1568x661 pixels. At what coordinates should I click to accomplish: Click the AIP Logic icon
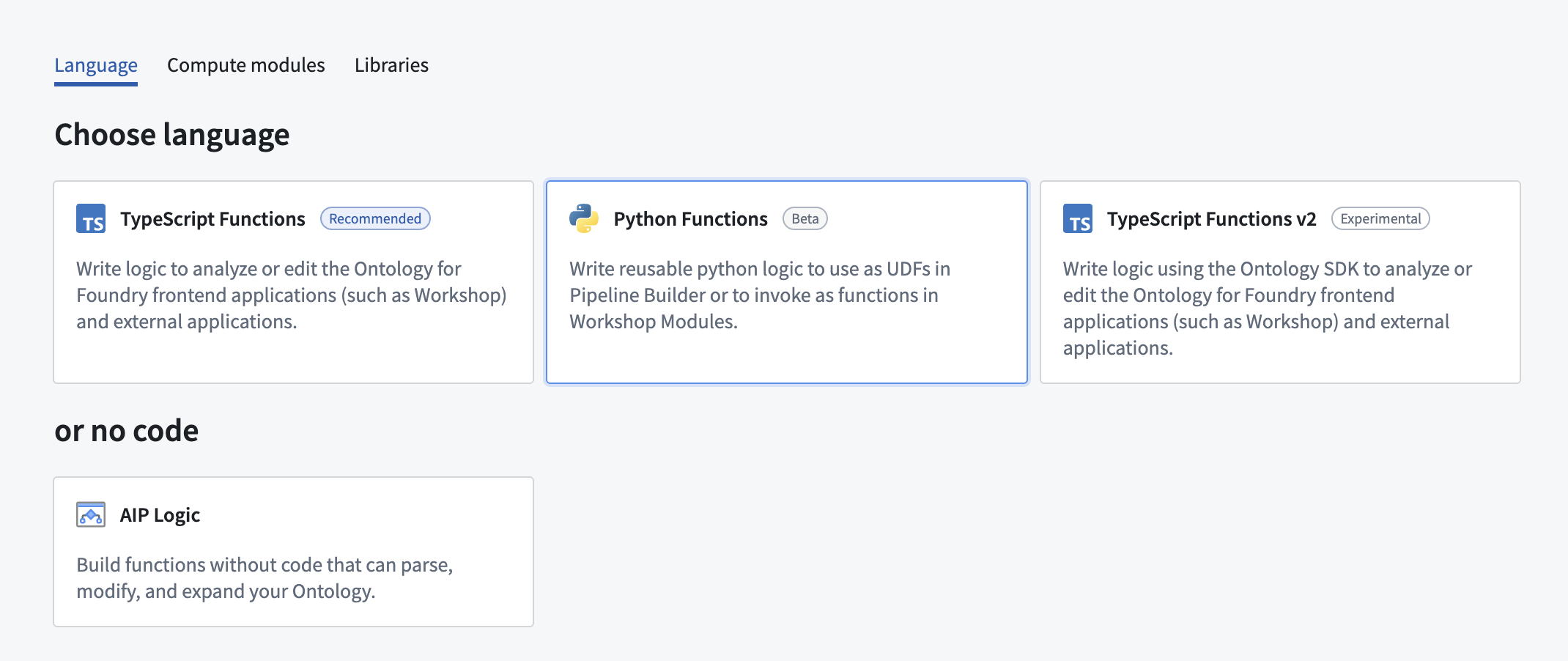coord(91,514)
